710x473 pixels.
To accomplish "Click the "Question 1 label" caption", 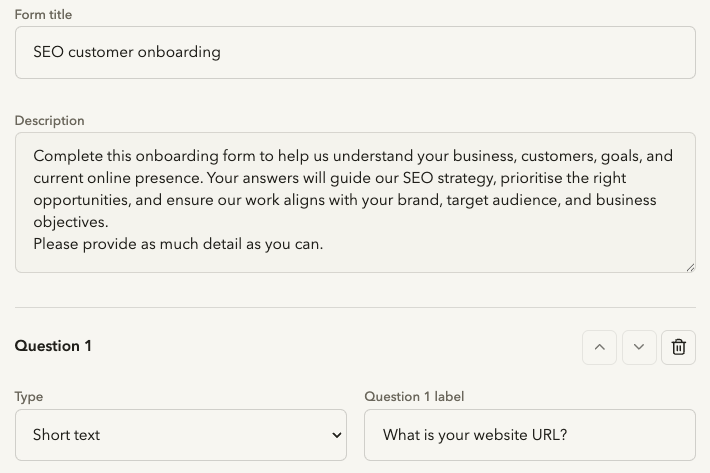I will (x=414, y=397).
